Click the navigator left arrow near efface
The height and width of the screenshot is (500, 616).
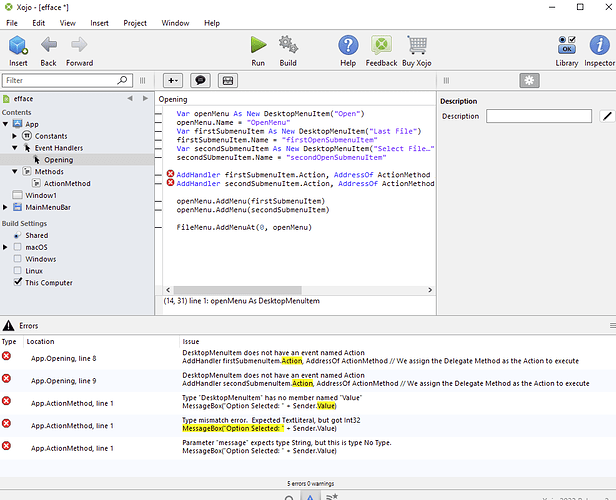point(130,98)
